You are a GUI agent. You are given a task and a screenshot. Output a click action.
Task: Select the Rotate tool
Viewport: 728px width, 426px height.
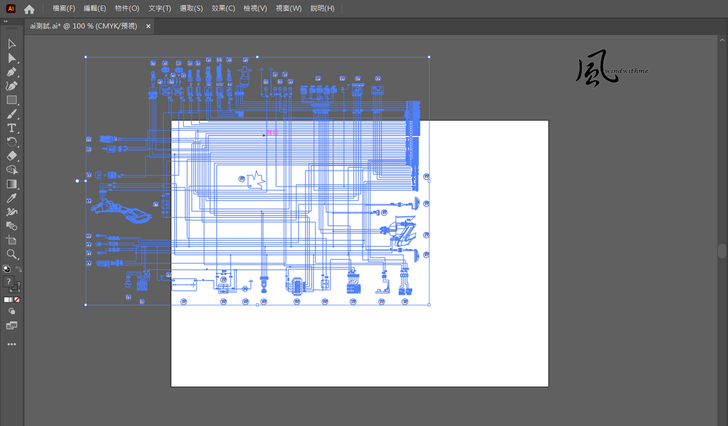tap(12, 142)
